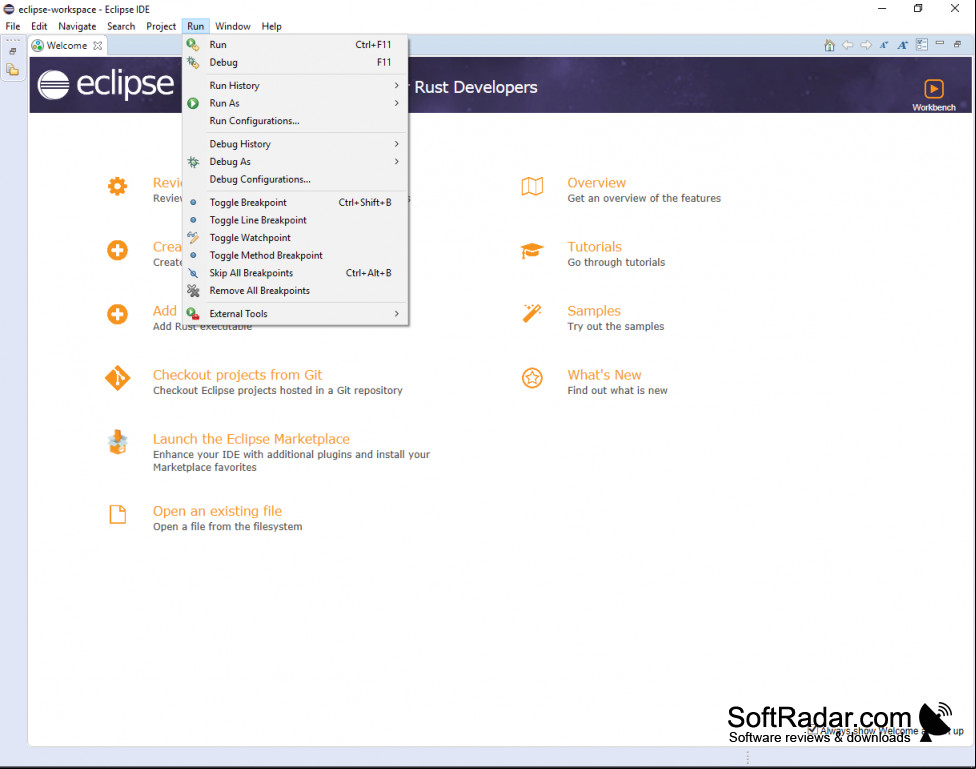The width and height of the screenshot is (976, 769).
Task: Open the Checkout projects from Git link
Action: click(237, 375)
